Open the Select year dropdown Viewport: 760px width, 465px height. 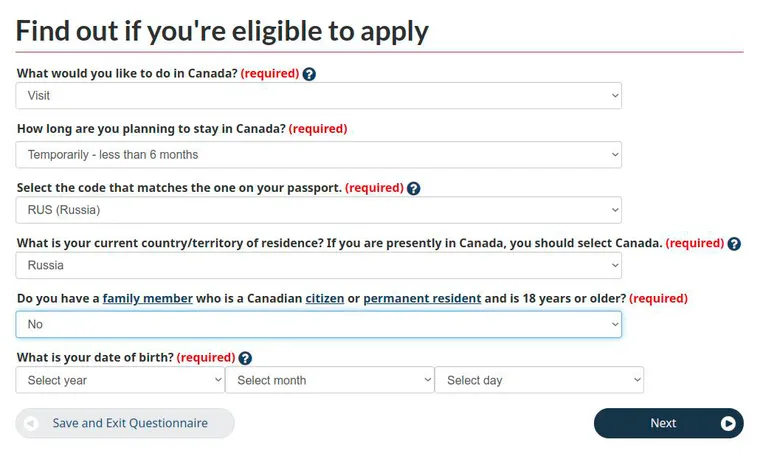click(x=120, y=380)
